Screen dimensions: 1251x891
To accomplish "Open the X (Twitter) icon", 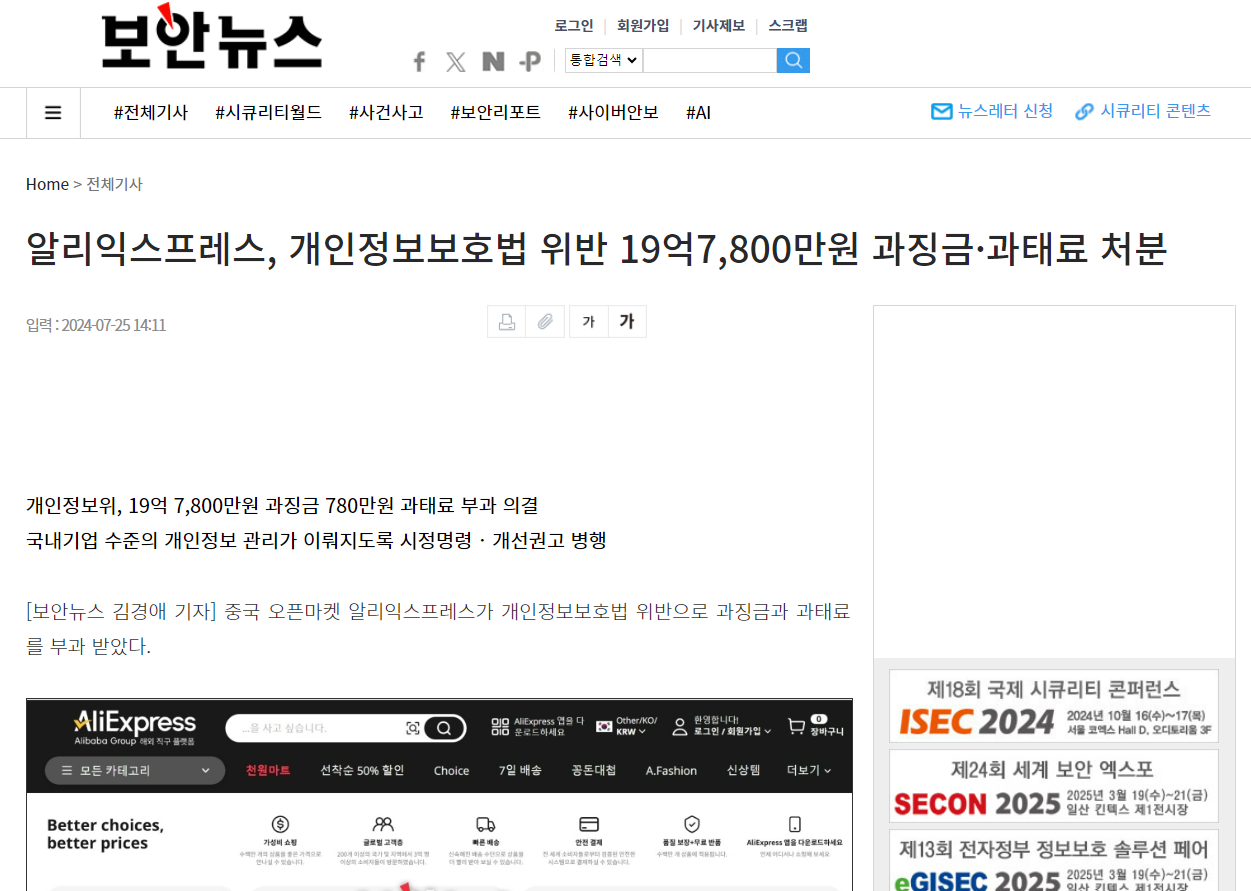I will [x=456, y=62].
